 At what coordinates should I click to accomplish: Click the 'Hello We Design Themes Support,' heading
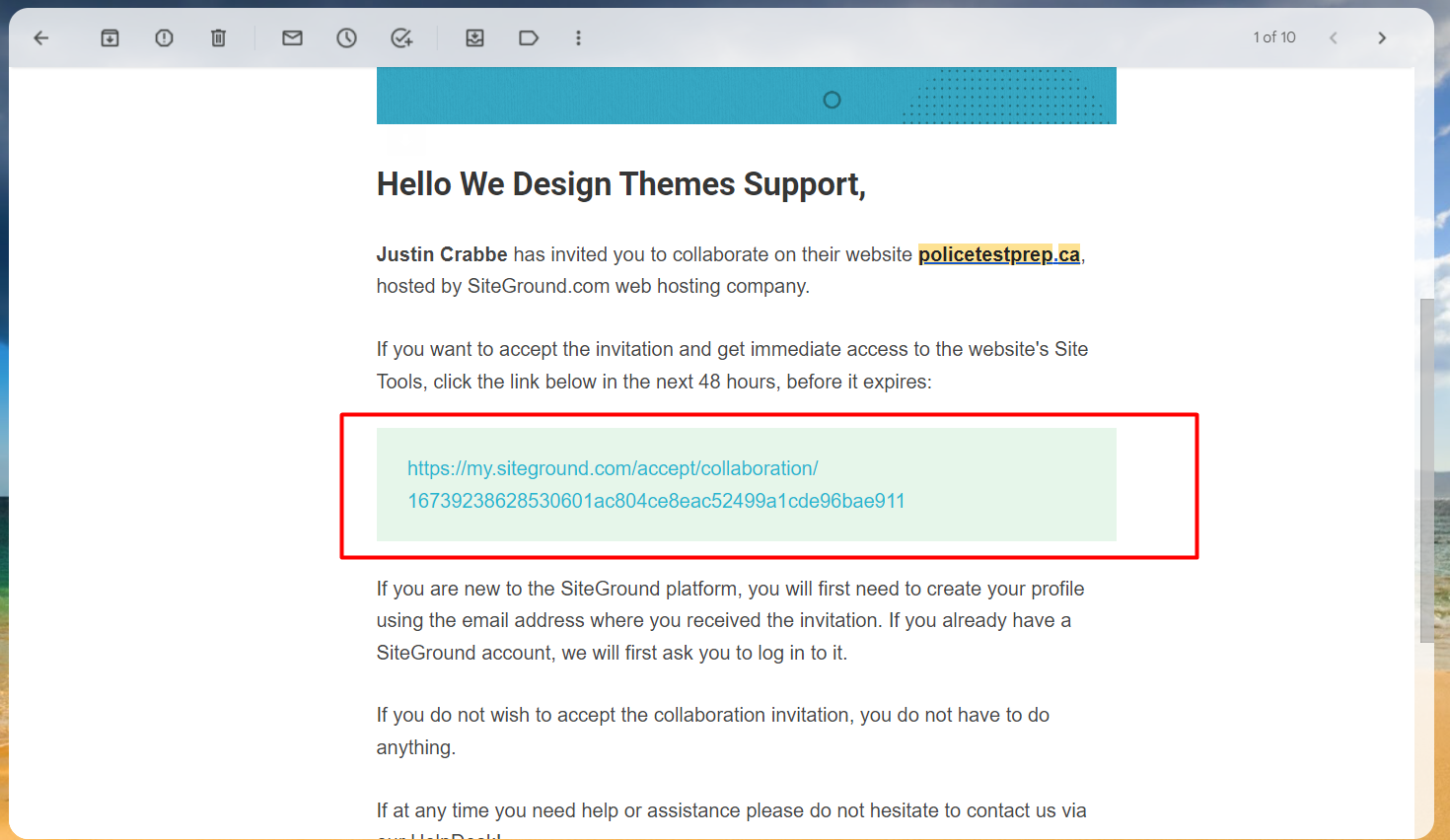pos(621,184)
